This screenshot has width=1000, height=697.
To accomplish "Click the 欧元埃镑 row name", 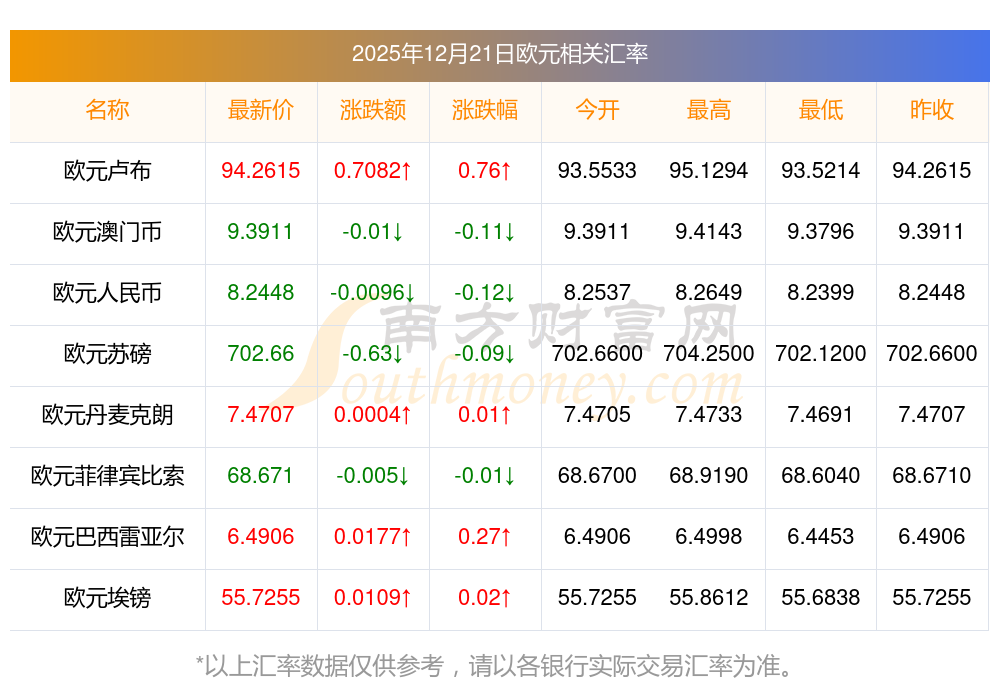I will 107,598.
